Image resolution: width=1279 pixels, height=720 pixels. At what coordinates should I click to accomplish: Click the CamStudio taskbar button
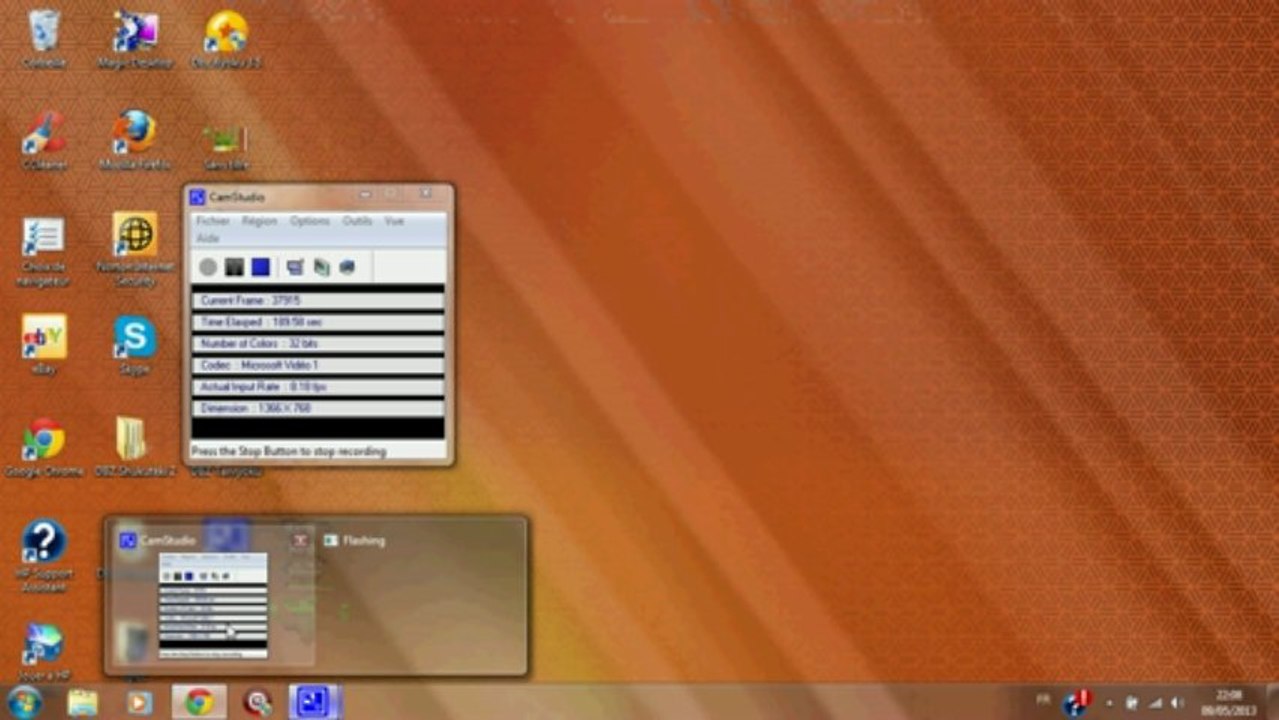[315, 702]
